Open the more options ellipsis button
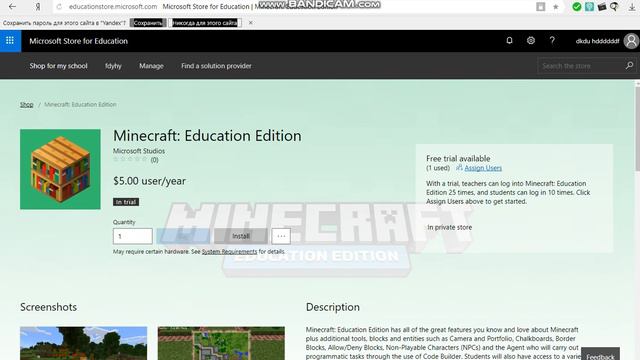Viewport: 640px width, 360px height. (x=281, y=236)
